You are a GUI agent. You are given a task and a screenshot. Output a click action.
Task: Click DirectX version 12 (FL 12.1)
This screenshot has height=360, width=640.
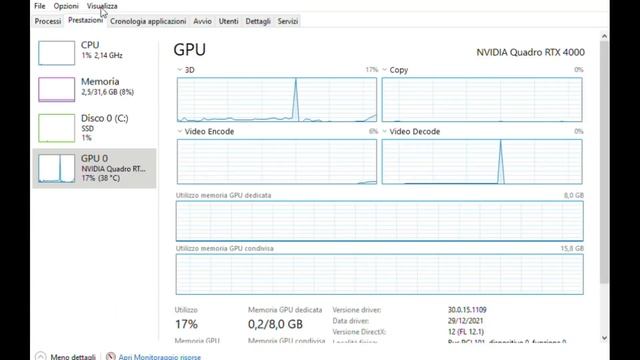(x=466, y=332)
